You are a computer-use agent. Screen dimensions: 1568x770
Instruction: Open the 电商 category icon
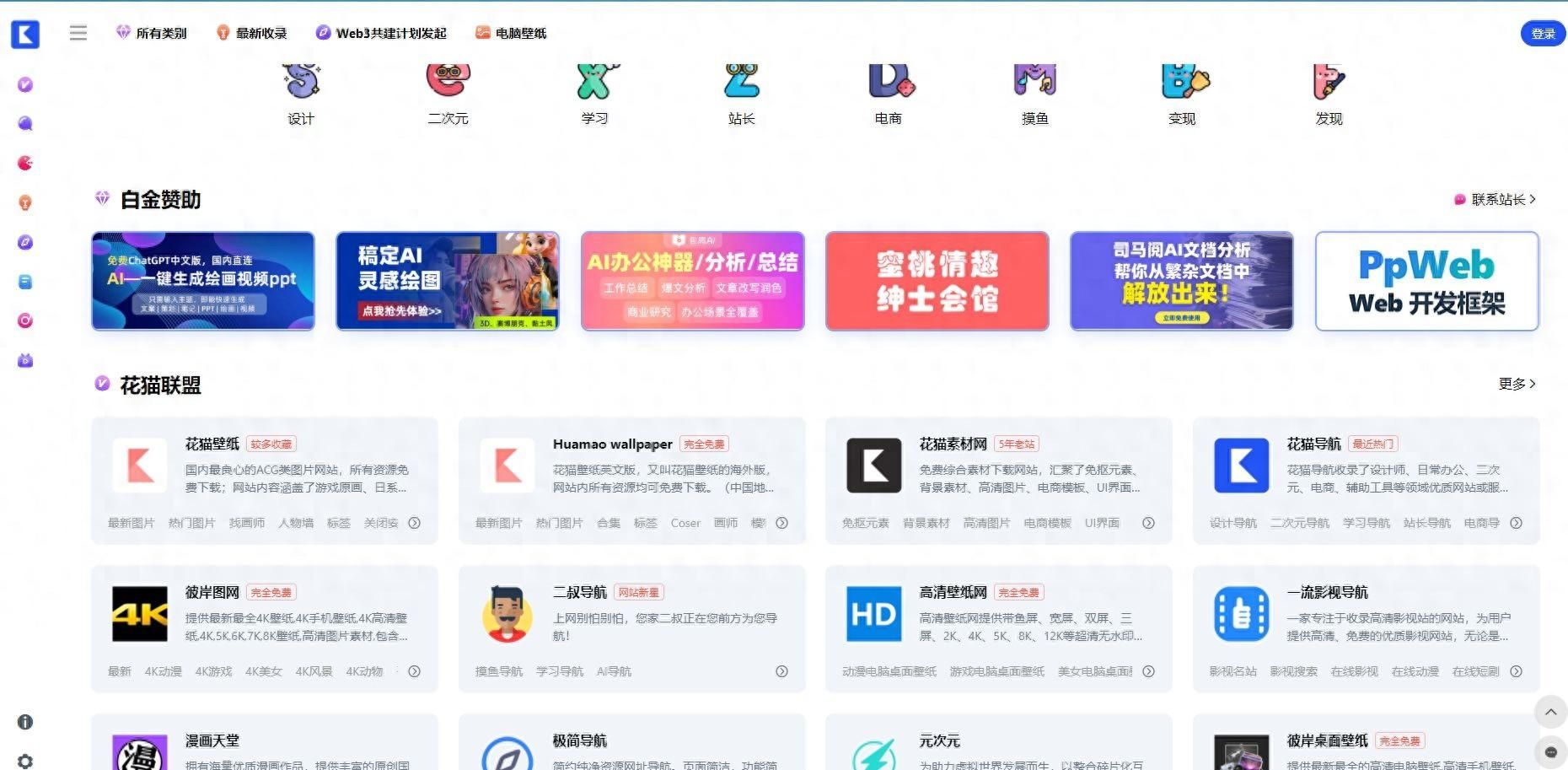pyautogui.click(x=890, y=80)
